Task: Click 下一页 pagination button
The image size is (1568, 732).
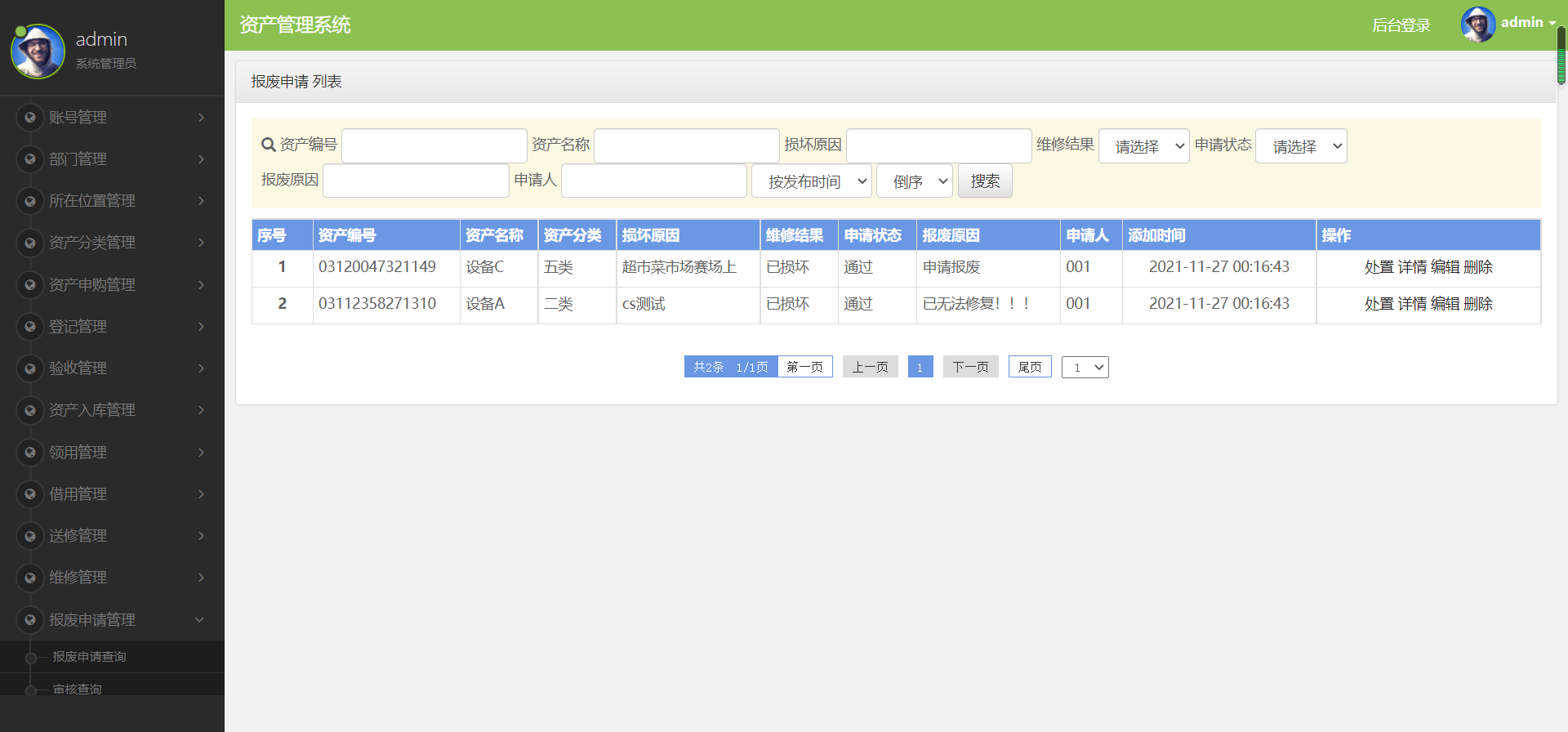Action: pos(971,367)
